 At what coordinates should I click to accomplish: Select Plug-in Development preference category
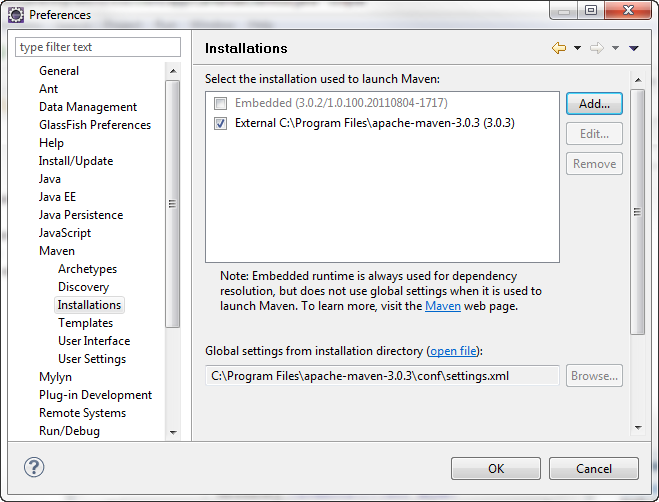pos(95,395)
